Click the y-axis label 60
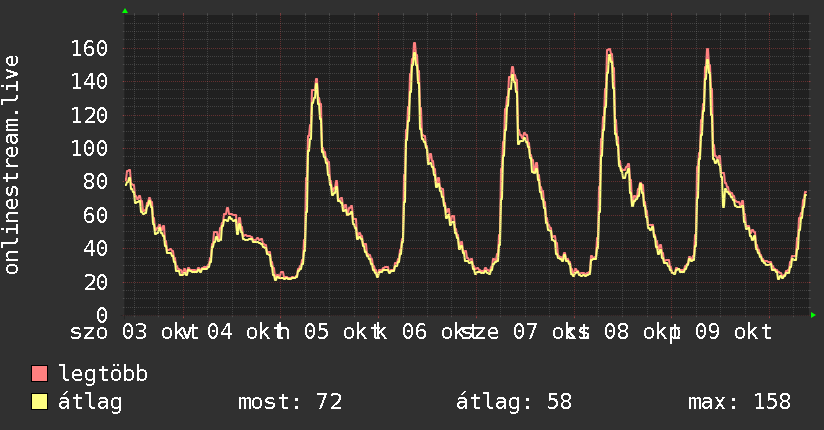Image resolution: width=824 pixels, height=430 pixels. [96, 215]
